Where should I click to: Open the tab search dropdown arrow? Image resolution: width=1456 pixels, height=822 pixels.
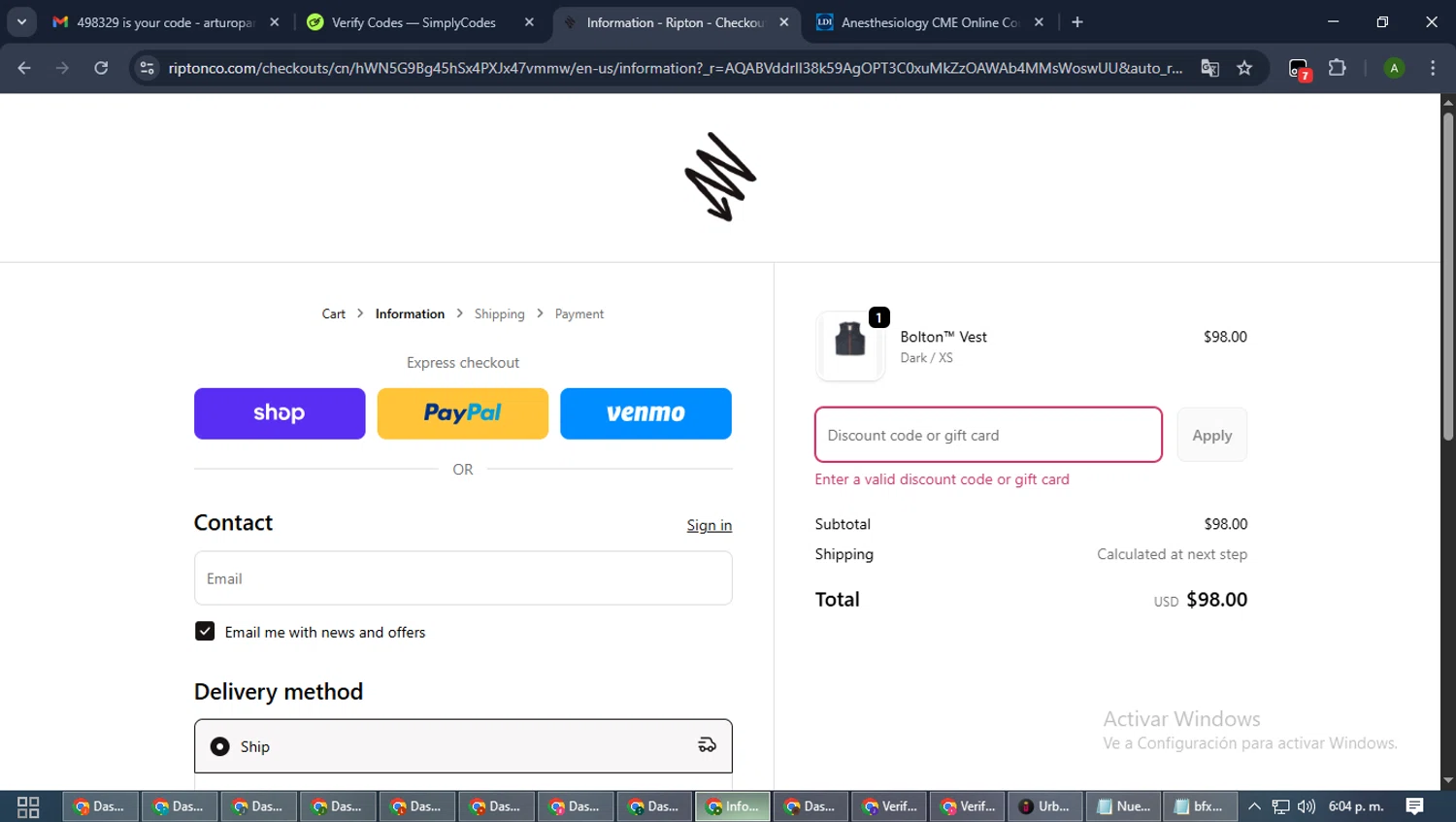[21, 22]
